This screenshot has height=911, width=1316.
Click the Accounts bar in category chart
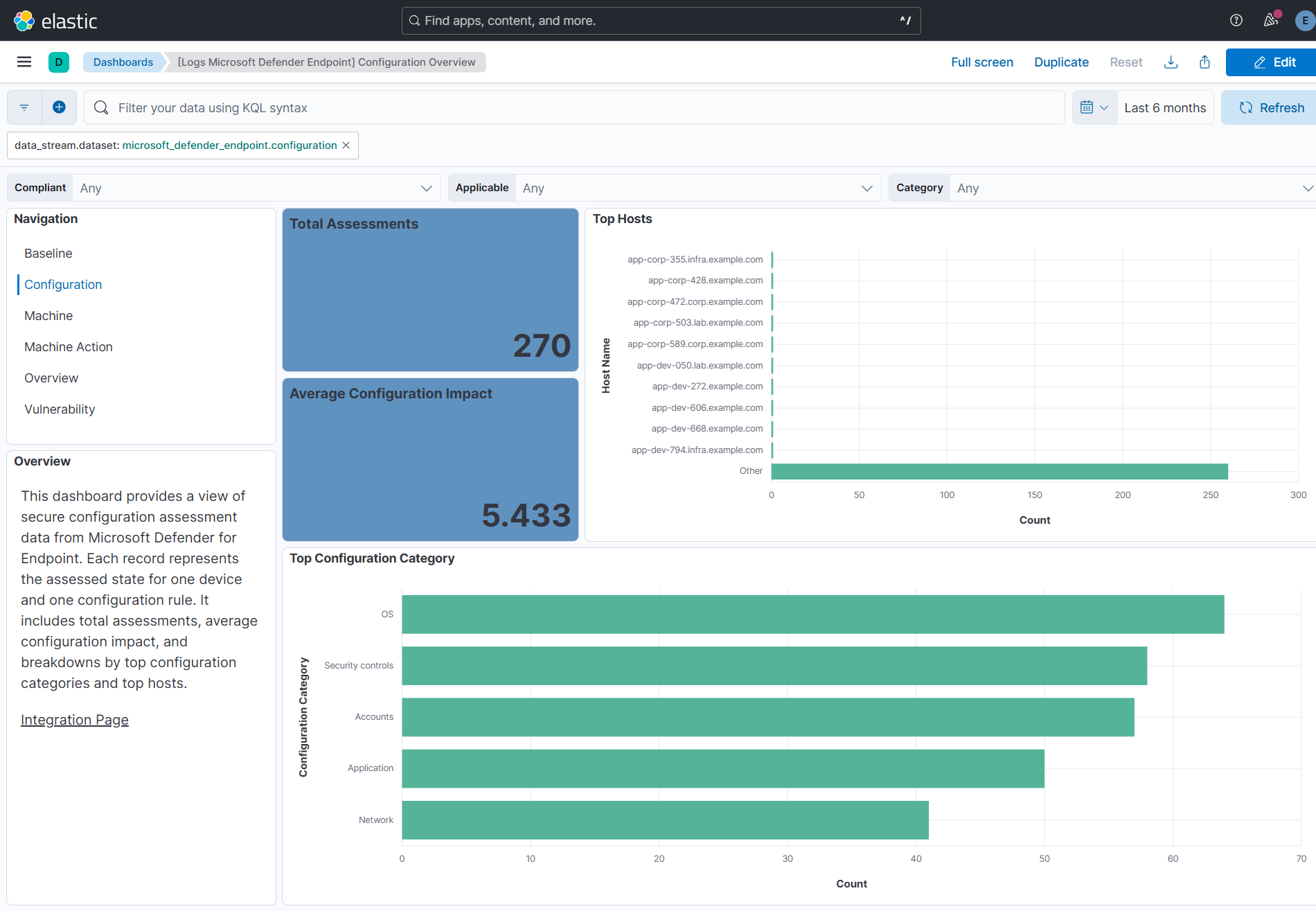(x=768, y=717)
